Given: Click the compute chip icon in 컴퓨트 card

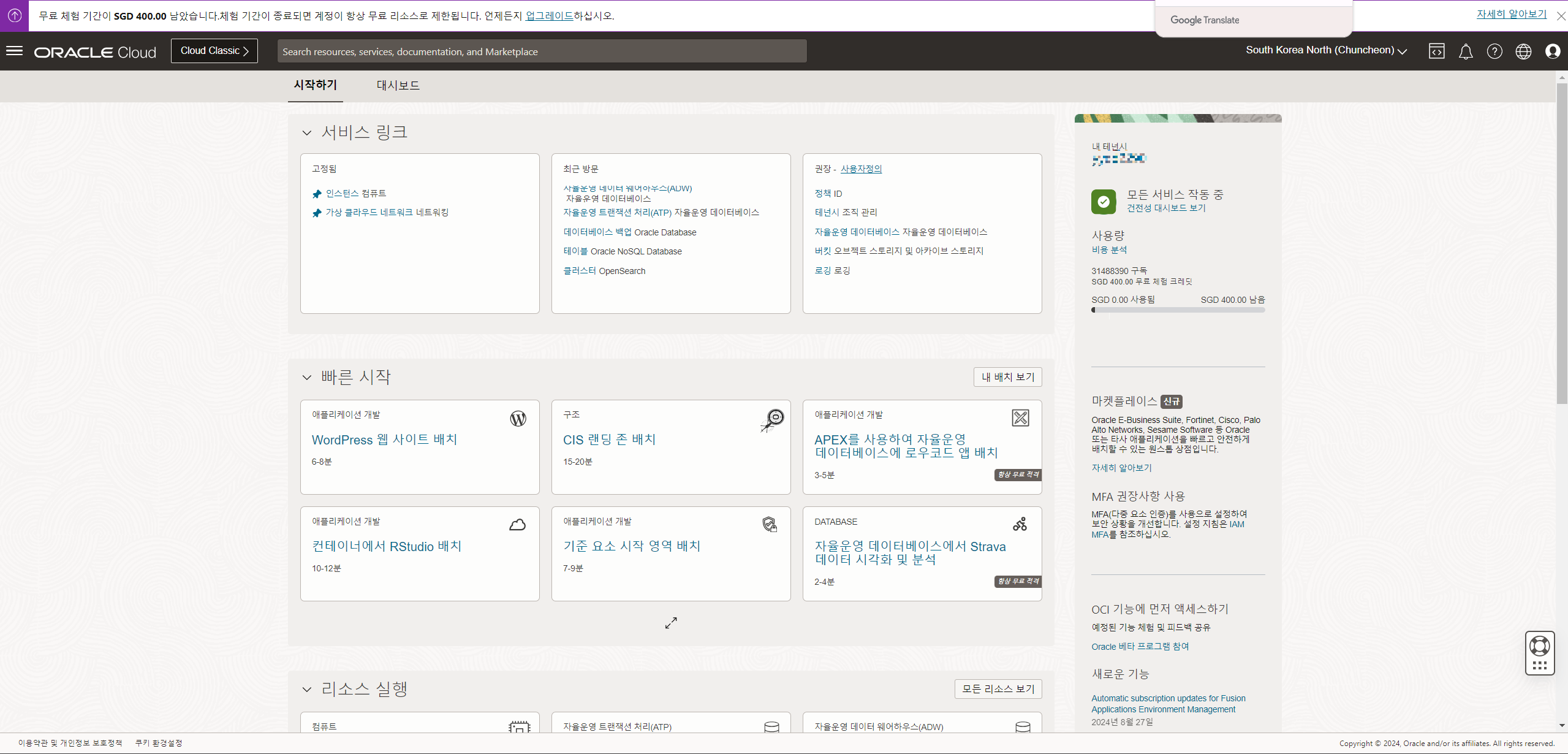Looking at the screenshot, I should pos(519,726).
